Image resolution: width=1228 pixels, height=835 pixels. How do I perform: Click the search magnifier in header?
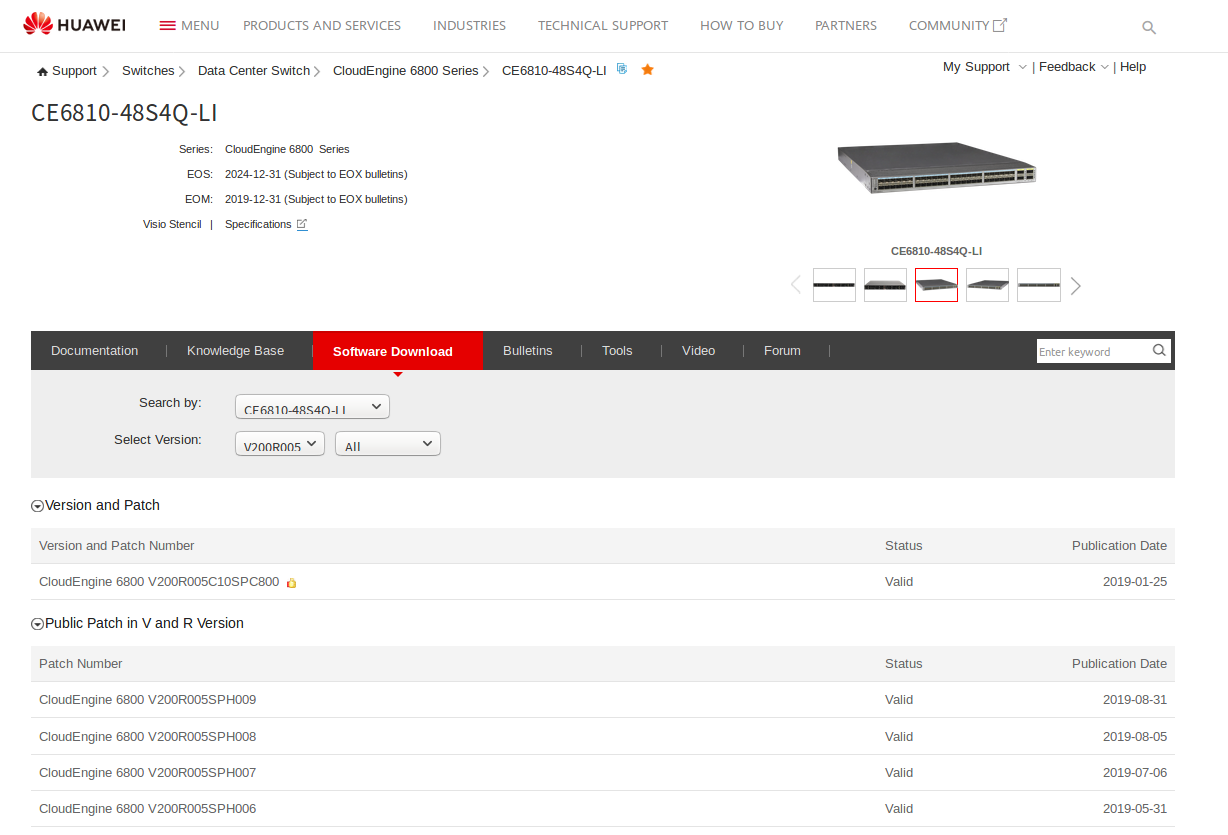pyautogui.click(x=1149, y=28)
